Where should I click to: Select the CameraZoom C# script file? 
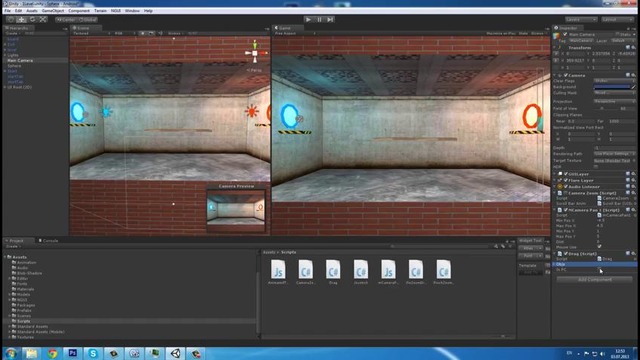coord(305,272)
